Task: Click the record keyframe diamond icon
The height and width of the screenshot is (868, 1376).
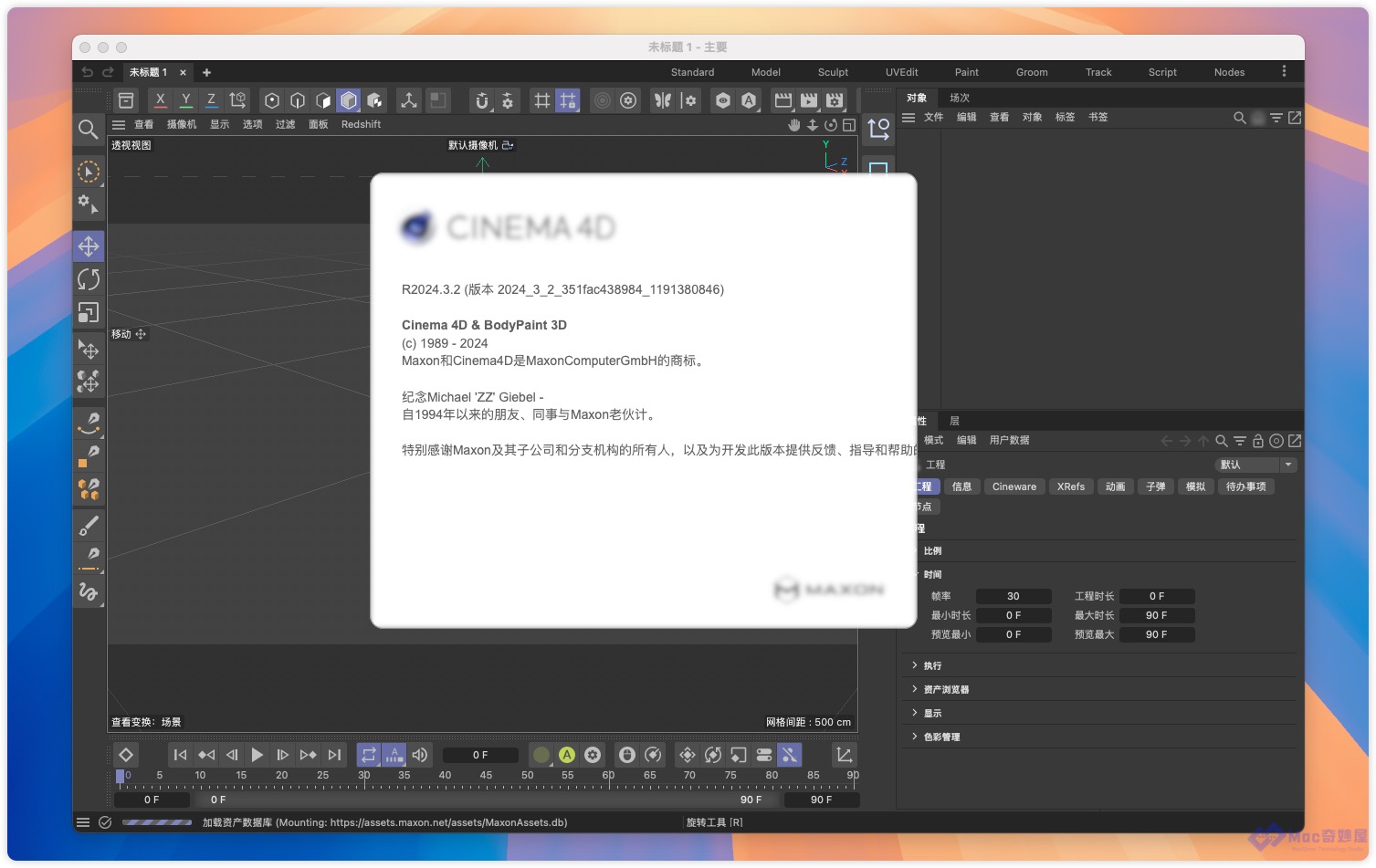Action: pyautogui.click(x=126, y=755)
